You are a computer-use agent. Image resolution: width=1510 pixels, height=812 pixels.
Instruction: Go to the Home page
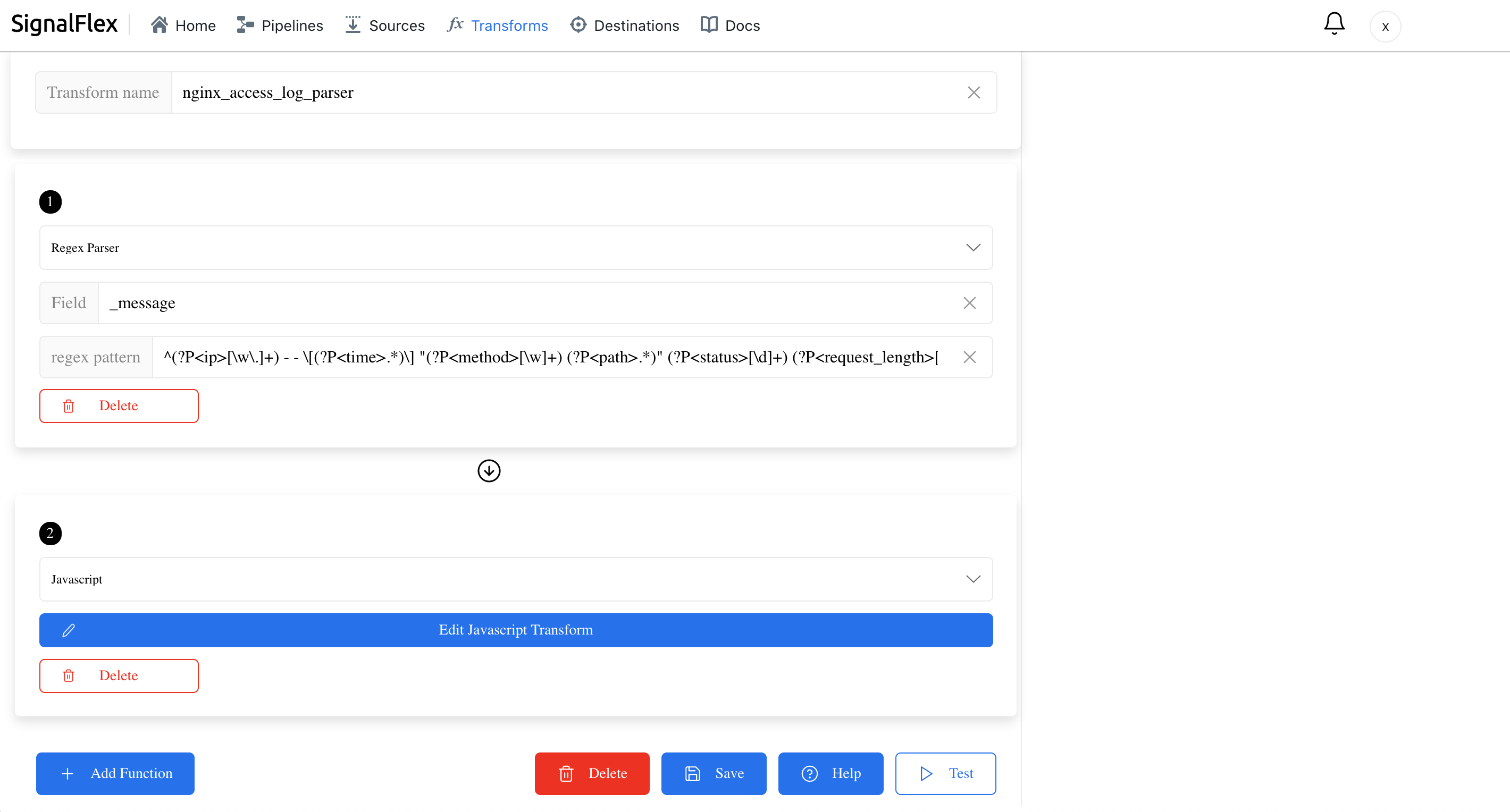183,25
